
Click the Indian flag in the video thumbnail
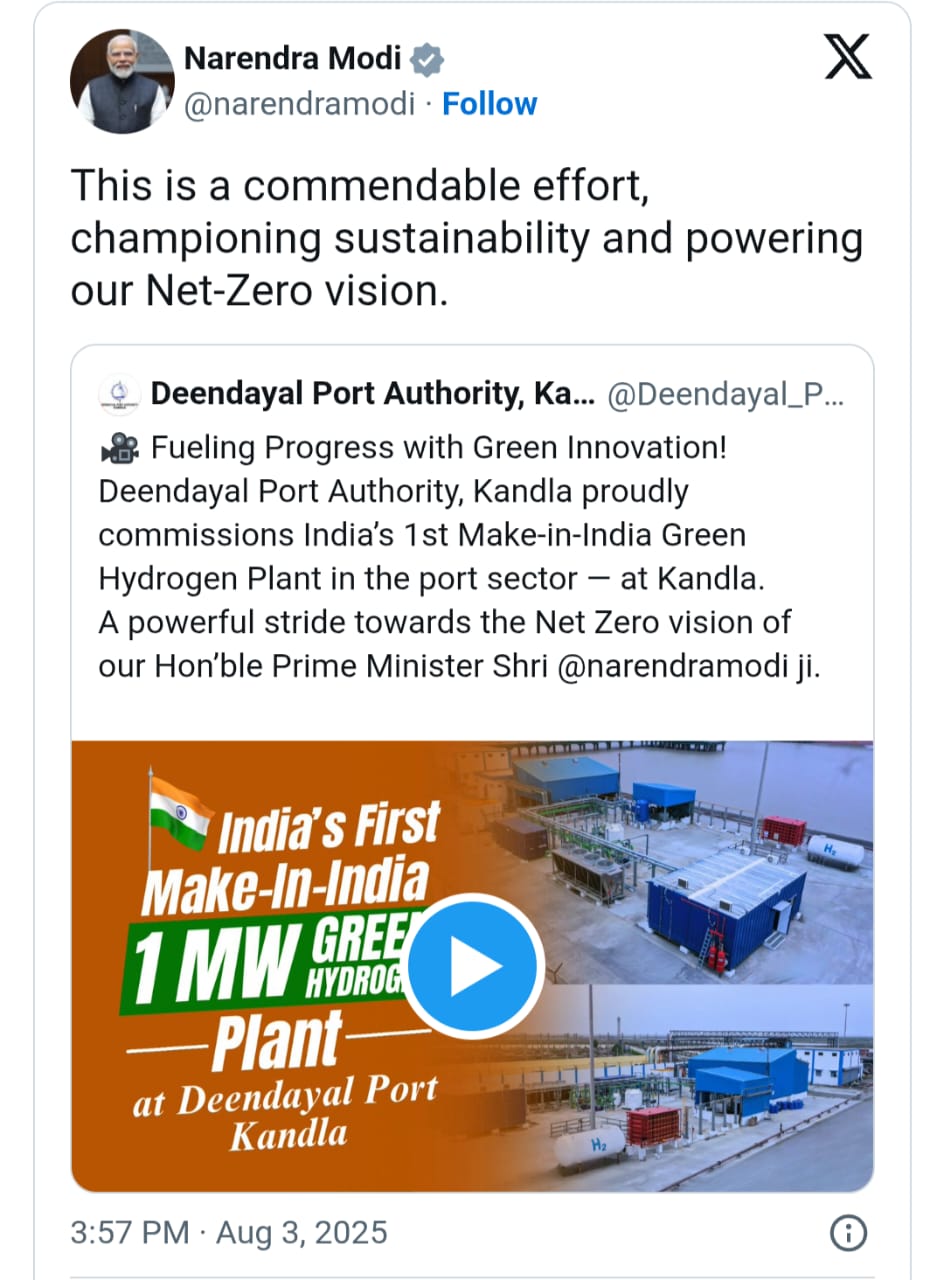pos(180,807)
